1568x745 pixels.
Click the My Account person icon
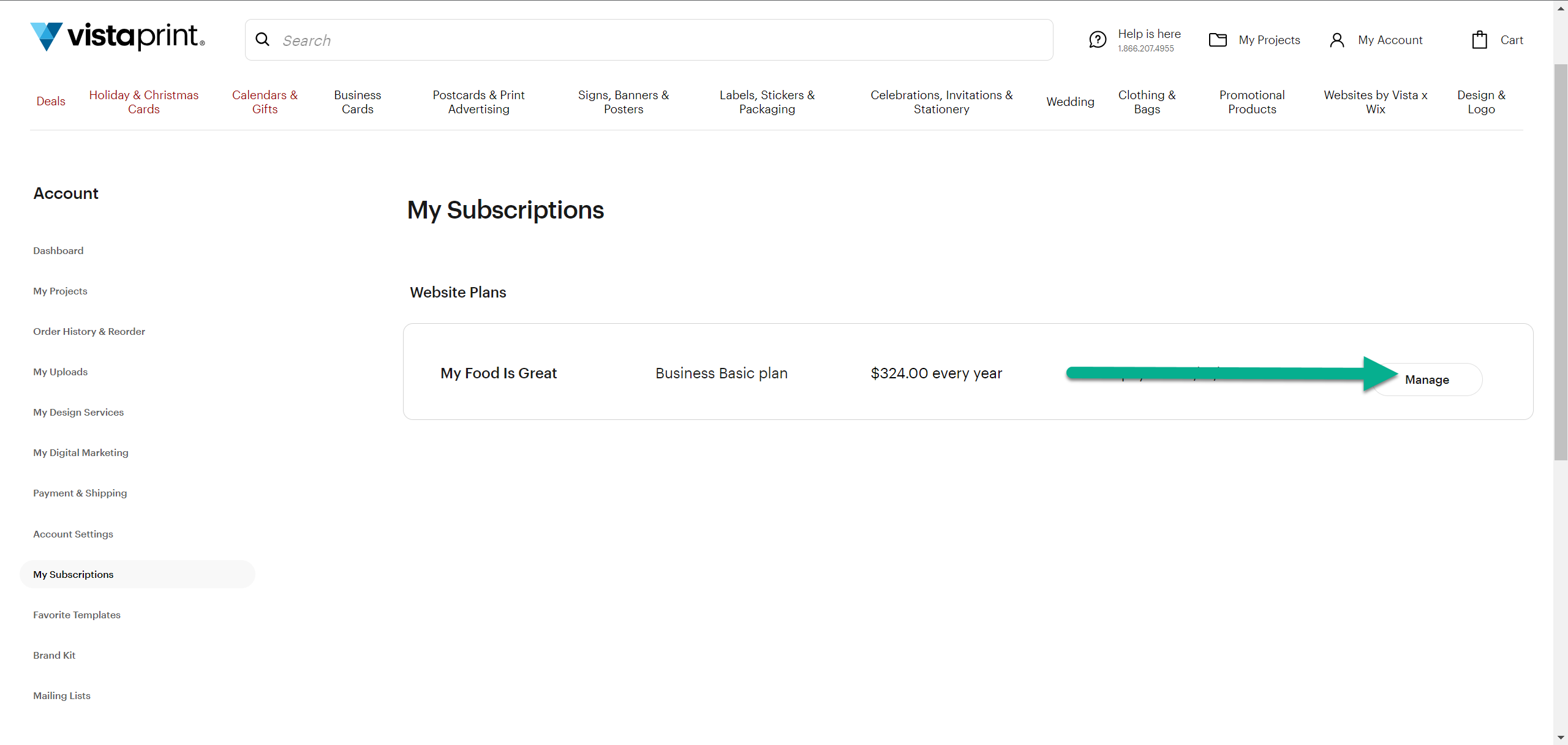(x=1337, y=40)
